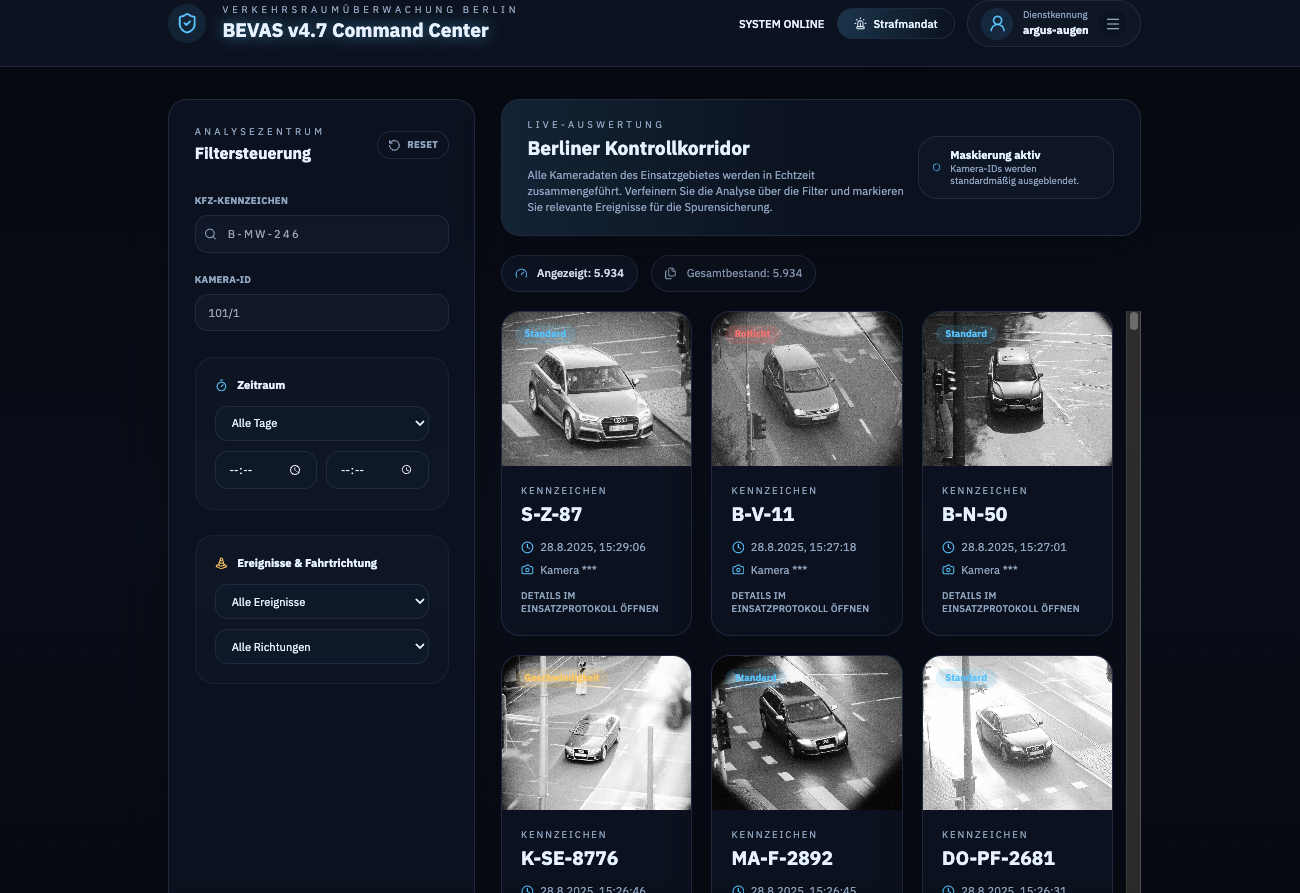
Task: Click the Rotlicht tag on B-V-11 image
Action: coord(752,334)
